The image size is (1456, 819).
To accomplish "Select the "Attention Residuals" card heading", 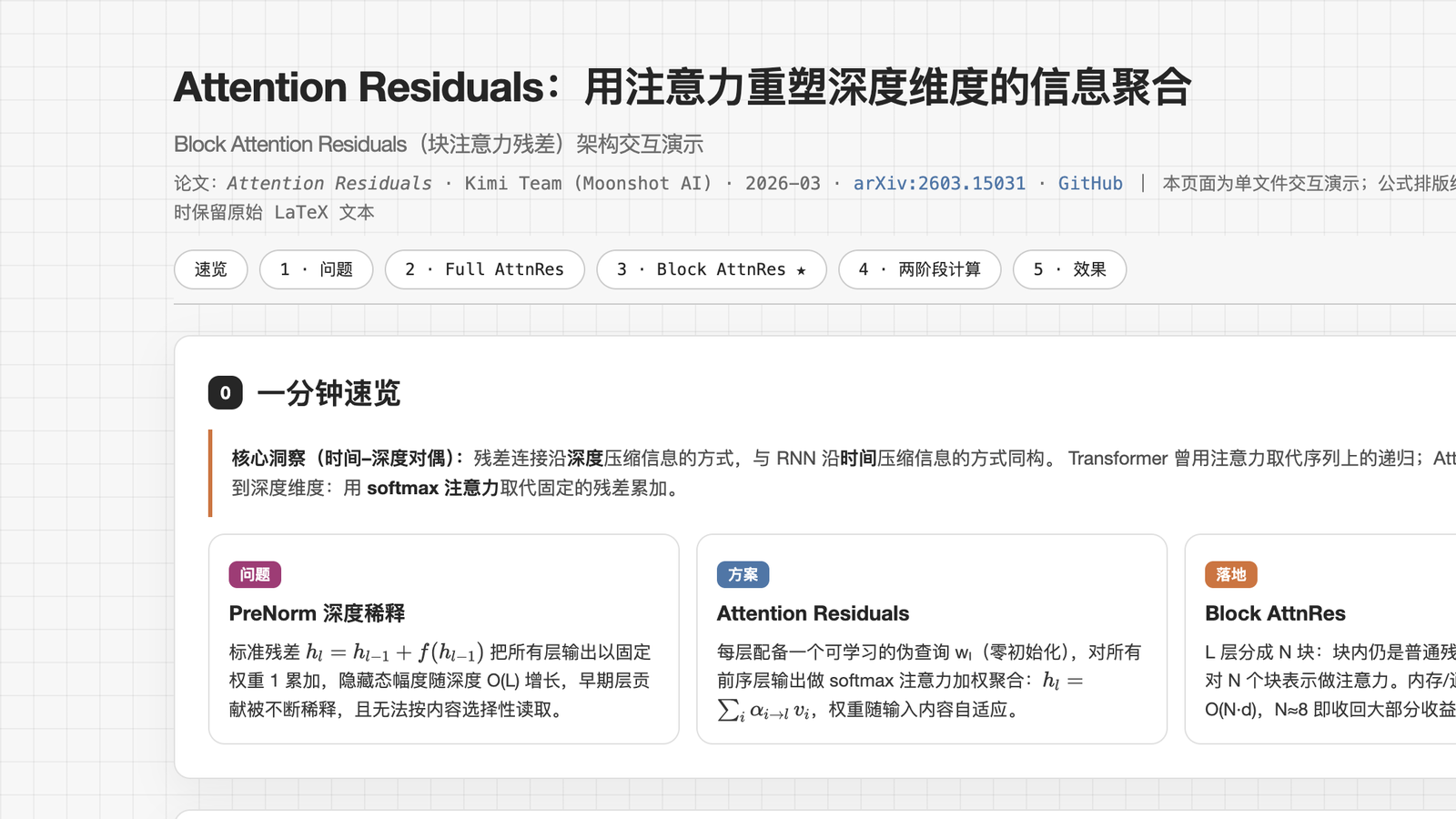I will coord(814,613).
